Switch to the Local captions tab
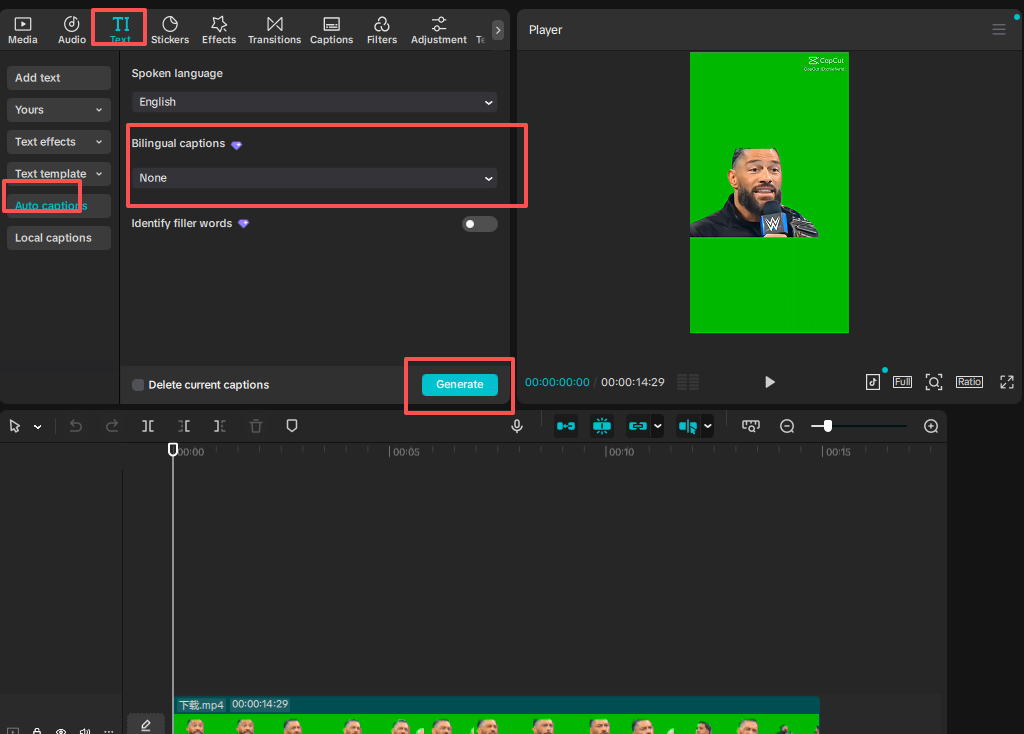Viewport: 1024px width, 734px height. (x=58, y=237)
